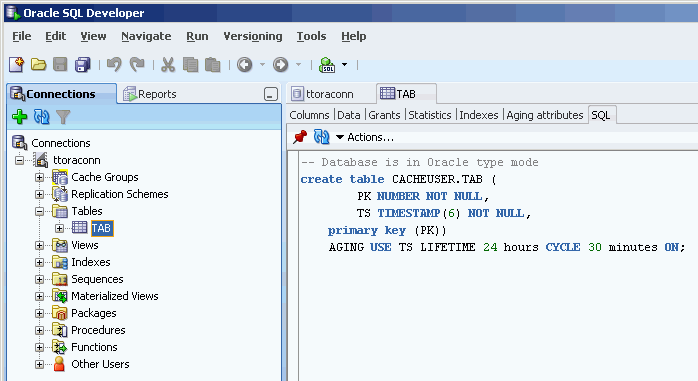Expand the Other Users node

39,365
